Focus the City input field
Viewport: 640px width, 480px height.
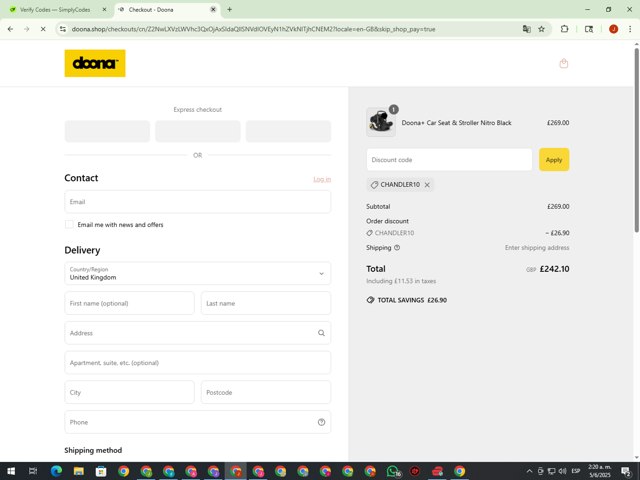[129, 393]
